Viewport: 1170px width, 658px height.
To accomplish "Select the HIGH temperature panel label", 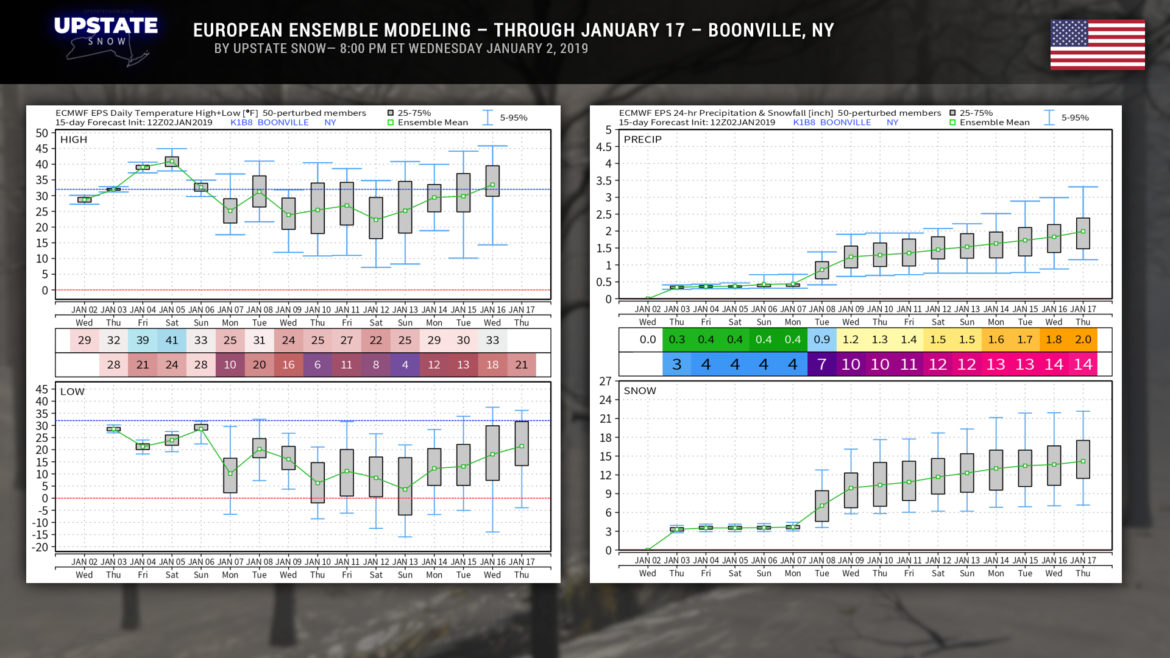I will coord(73,139).
